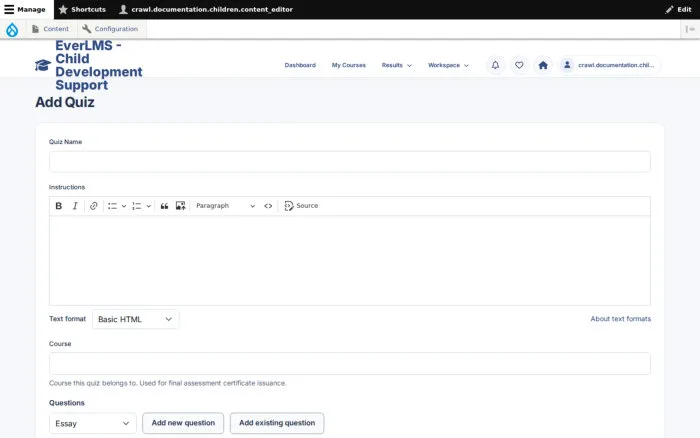Open the crawl.documentation user account in the admin bar
The image size is (700, 438).
coord(206,9)
